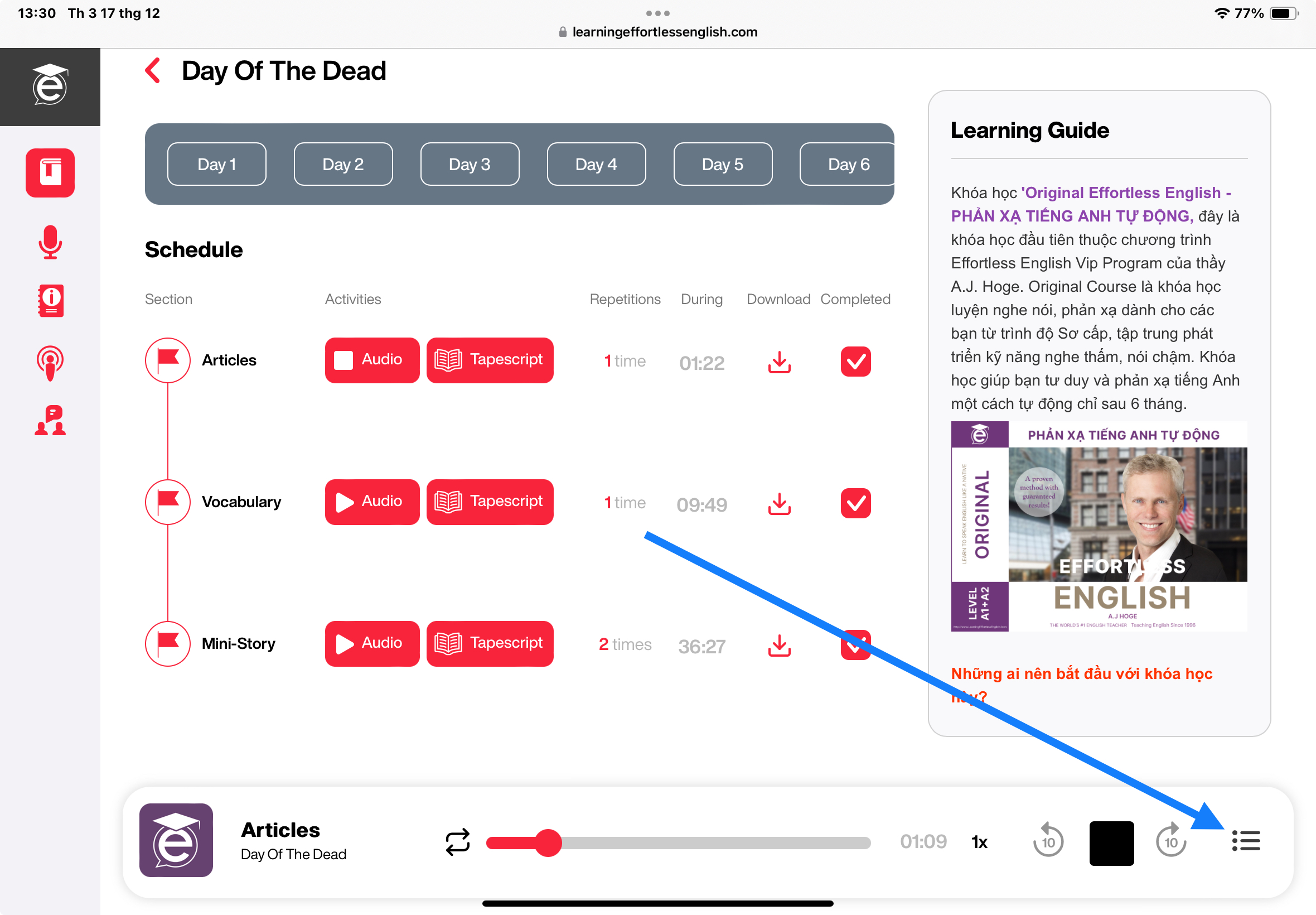Toggle completed checkbox for Vocabulary section
Viewport: 1316px width, 915px height.
tap(855, 502)
